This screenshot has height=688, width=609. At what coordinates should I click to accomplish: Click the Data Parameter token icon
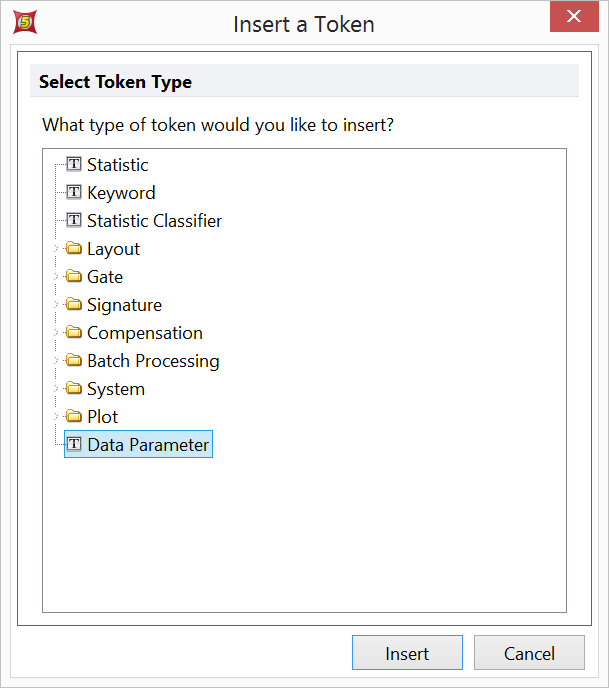(74, 445)
